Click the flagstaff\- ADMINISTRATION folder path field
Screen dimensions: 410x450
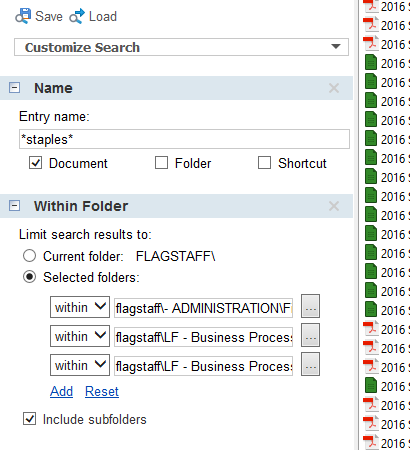pos(203,308)
